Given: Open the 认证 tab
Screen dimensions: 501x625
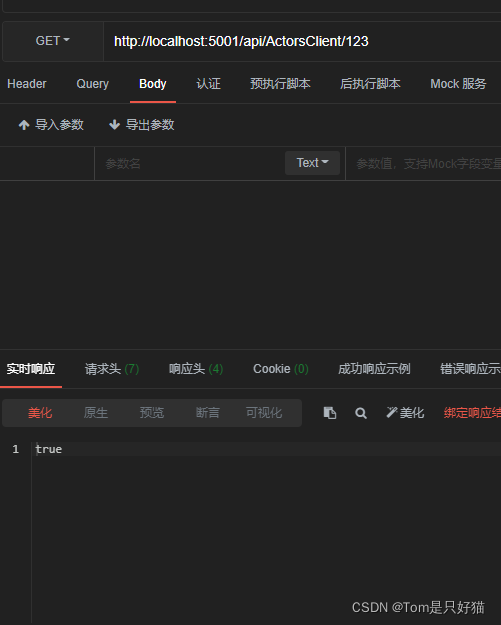Looking at the screenshot, I should 208,84.
